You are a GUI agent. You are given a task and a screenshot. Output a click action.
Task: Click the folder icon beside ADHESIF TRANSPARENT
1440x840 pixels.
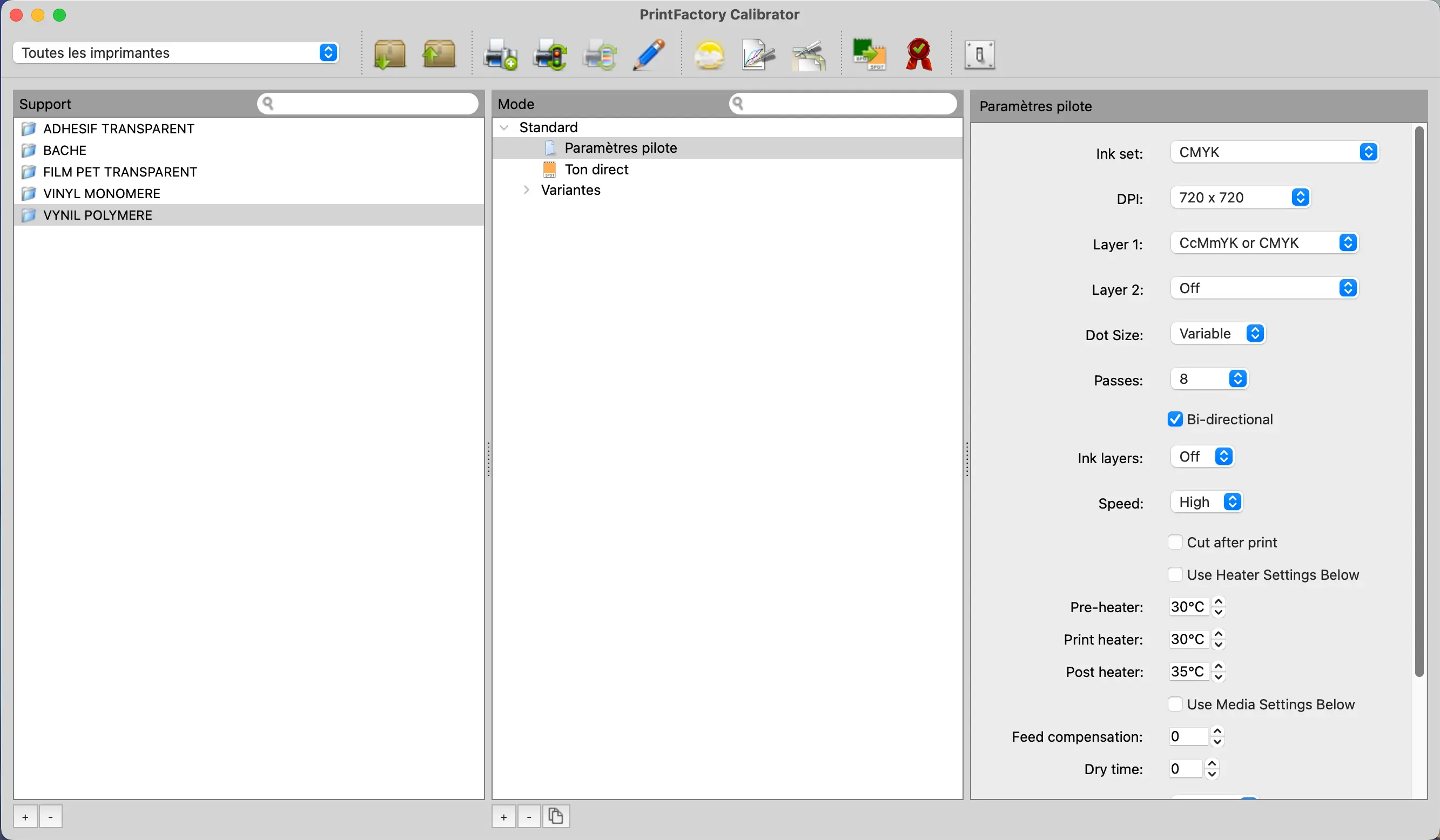(x=29, y=128)
